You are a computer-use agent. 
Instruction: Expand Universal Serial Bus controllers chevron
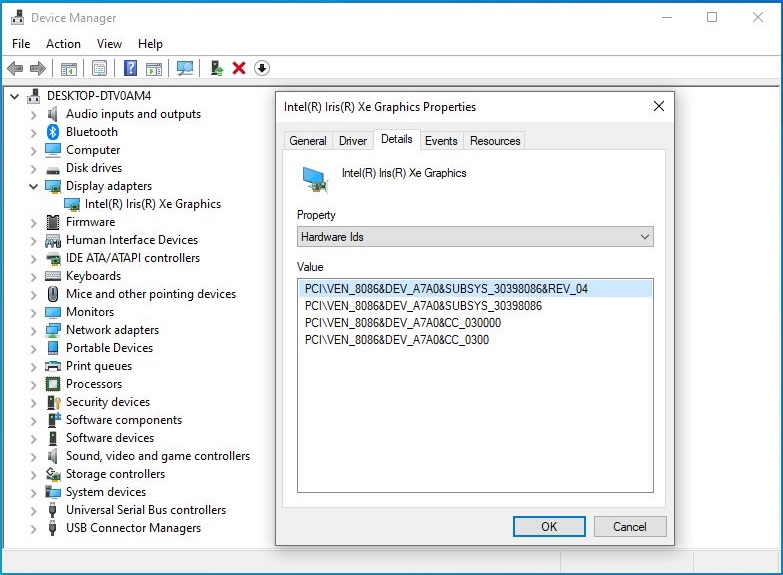coord(33,511)
